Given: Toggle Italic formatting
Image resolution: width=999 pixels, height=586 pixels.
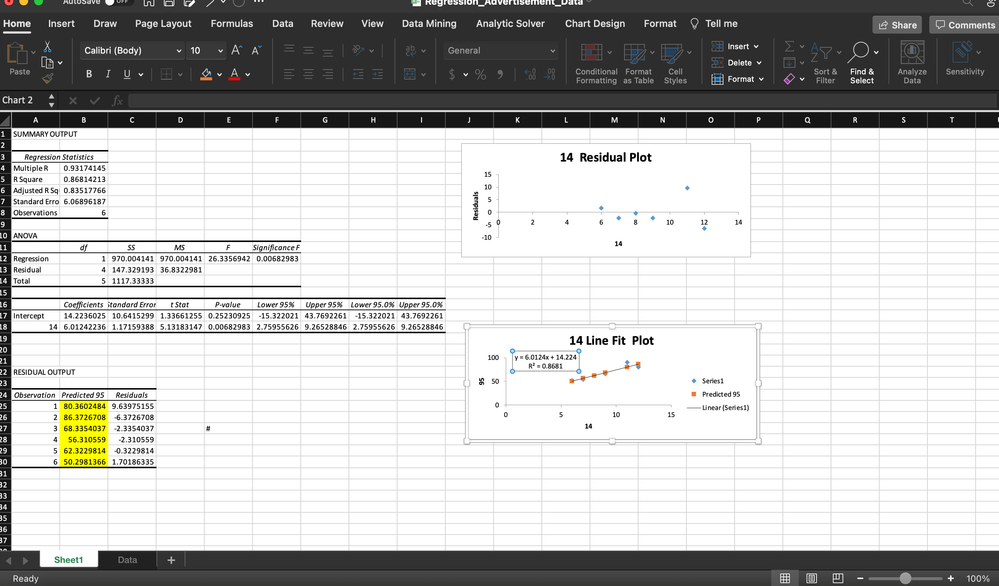Looking at the screenshot, I should (x=108, y=74).
